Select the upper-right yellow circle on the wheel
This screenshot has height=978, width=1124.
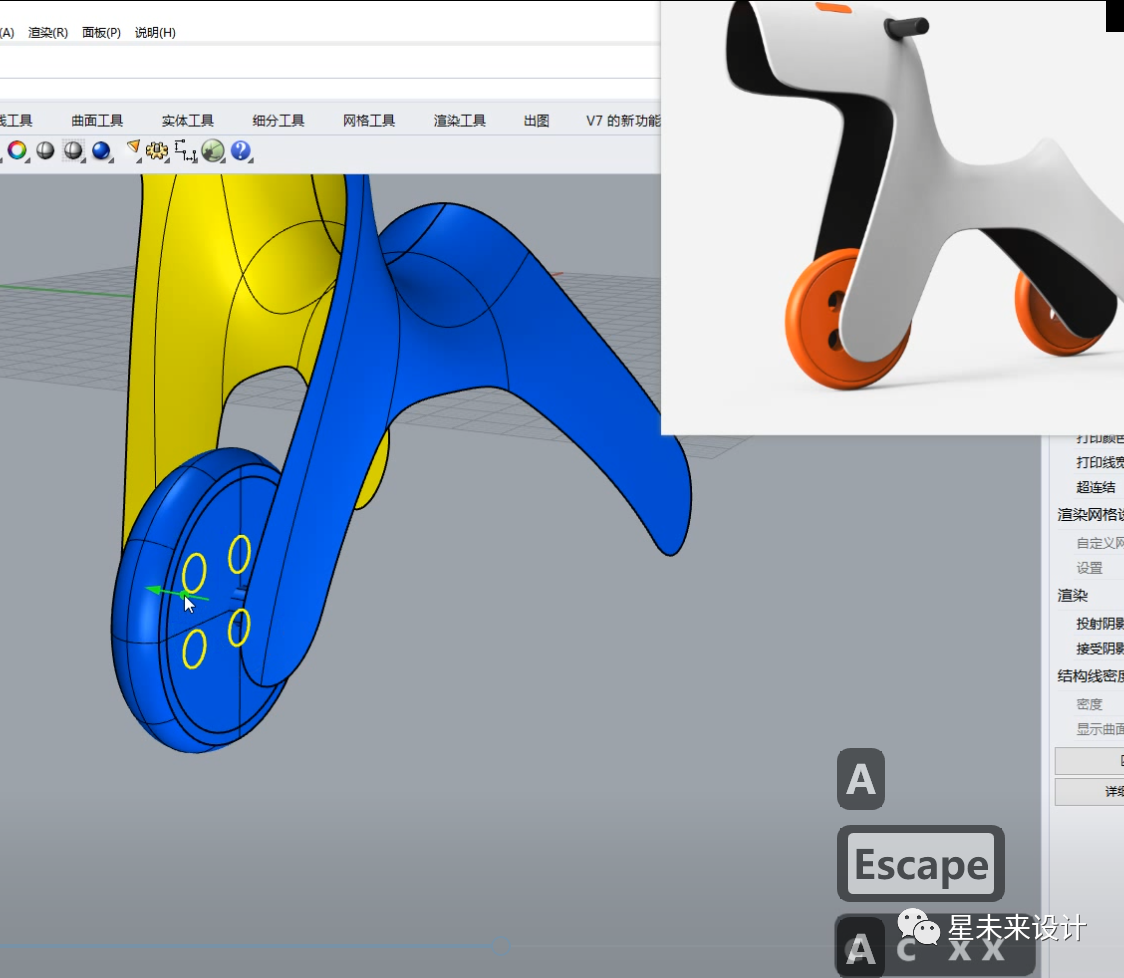point(239,554)
